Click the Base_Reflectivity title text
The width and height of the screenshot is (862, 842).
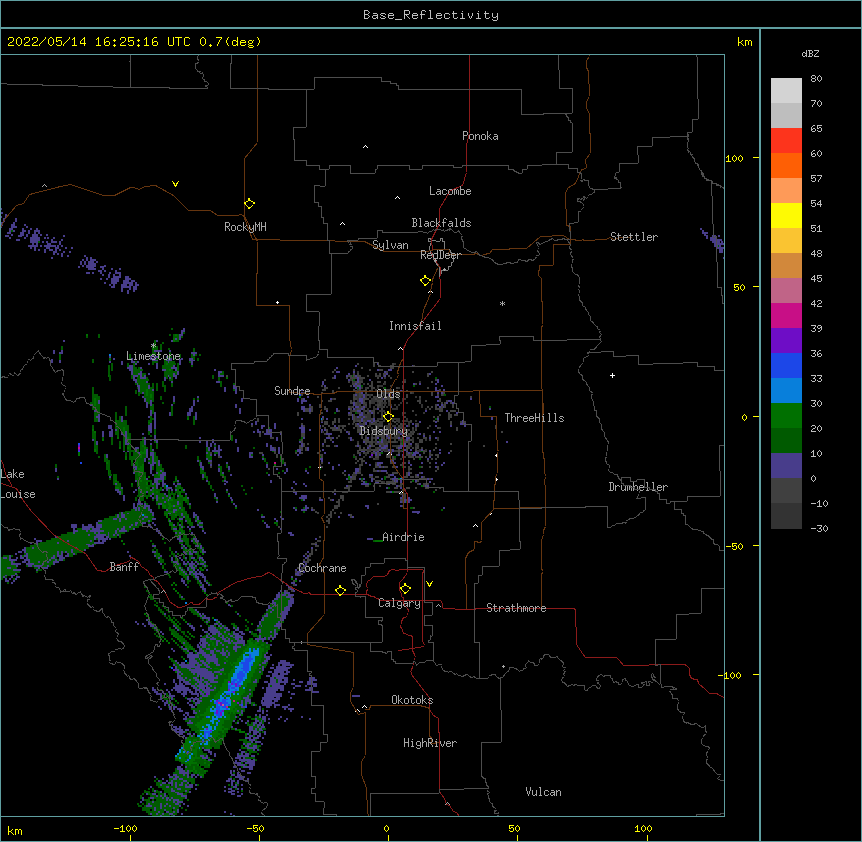(x=431, y=15)
